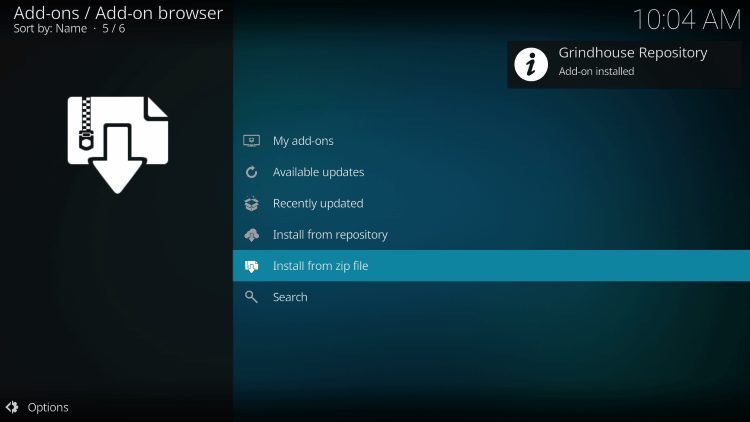Open the My add-ons entry
The image size is (750, 422).
491,141
